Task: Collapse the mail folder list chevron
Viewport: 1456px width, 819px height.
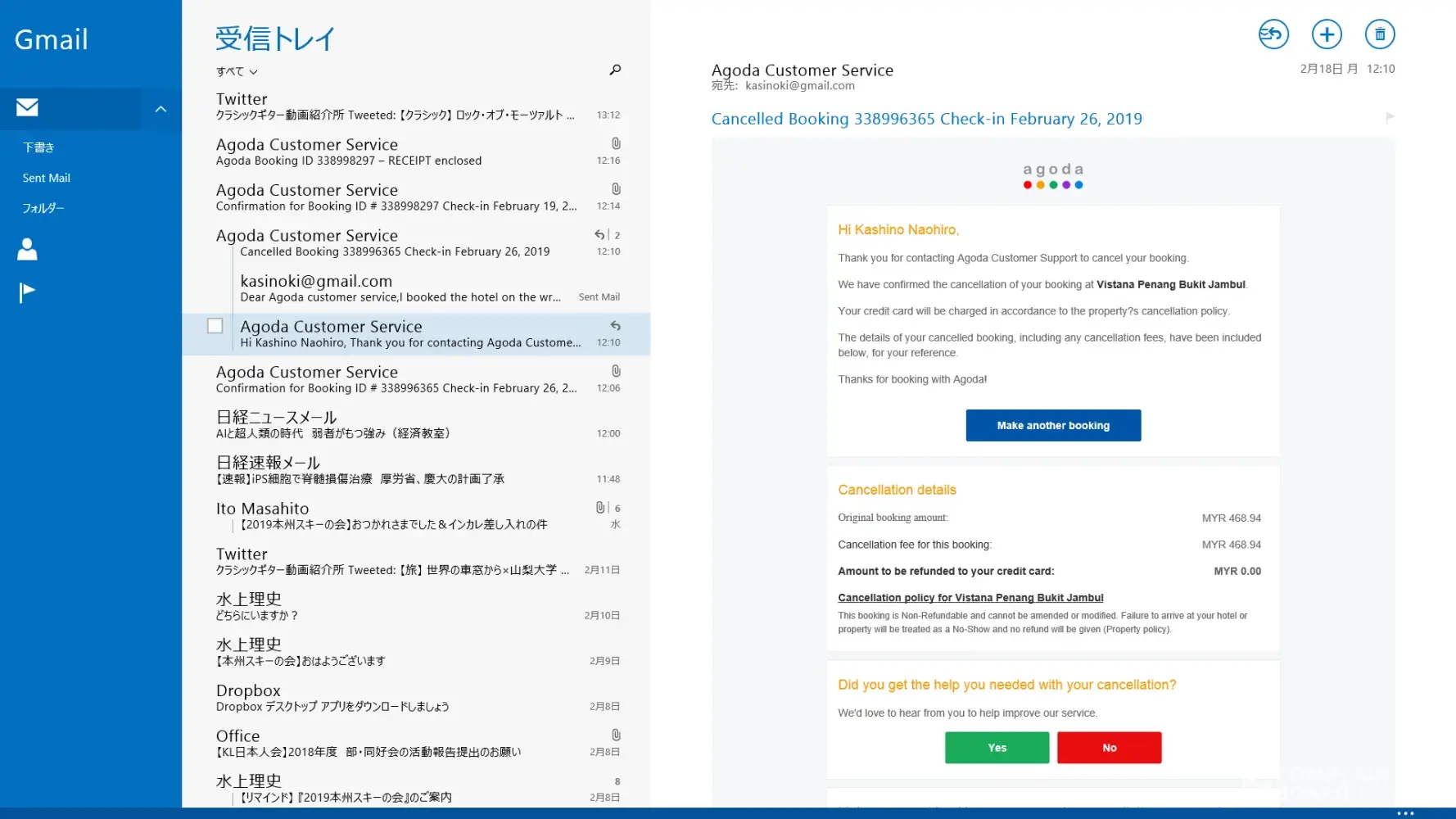Action: click(x=161, y=109)
